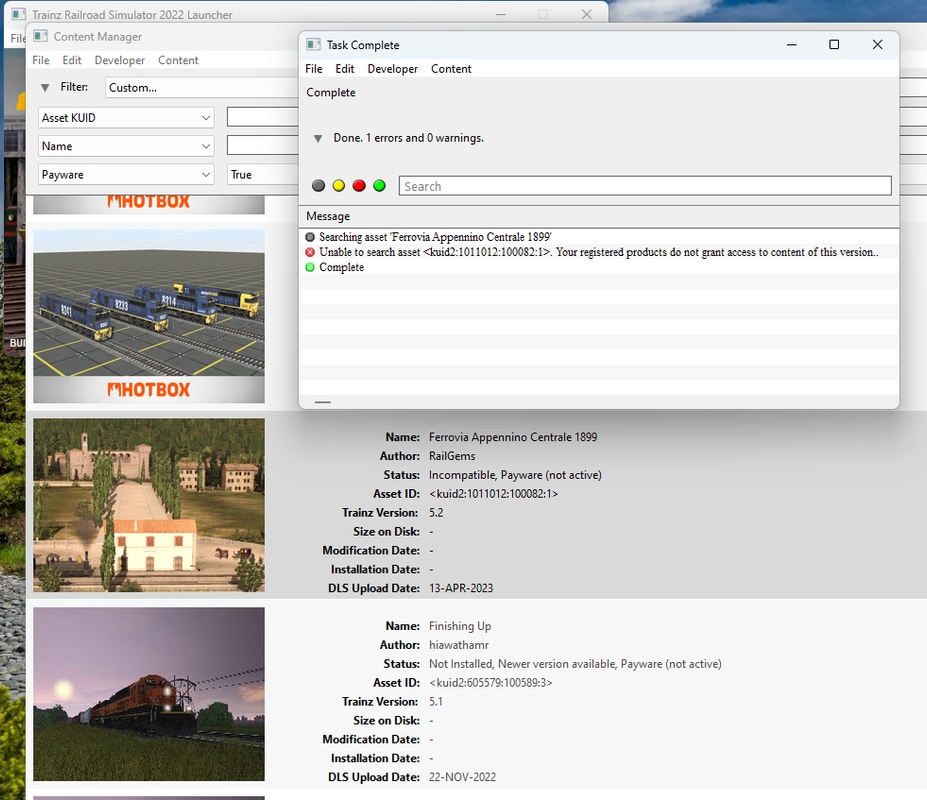This screenshot has height=800, width=927.
Task: Open the Payware filter dropdown
Action: tap(126, 174)
